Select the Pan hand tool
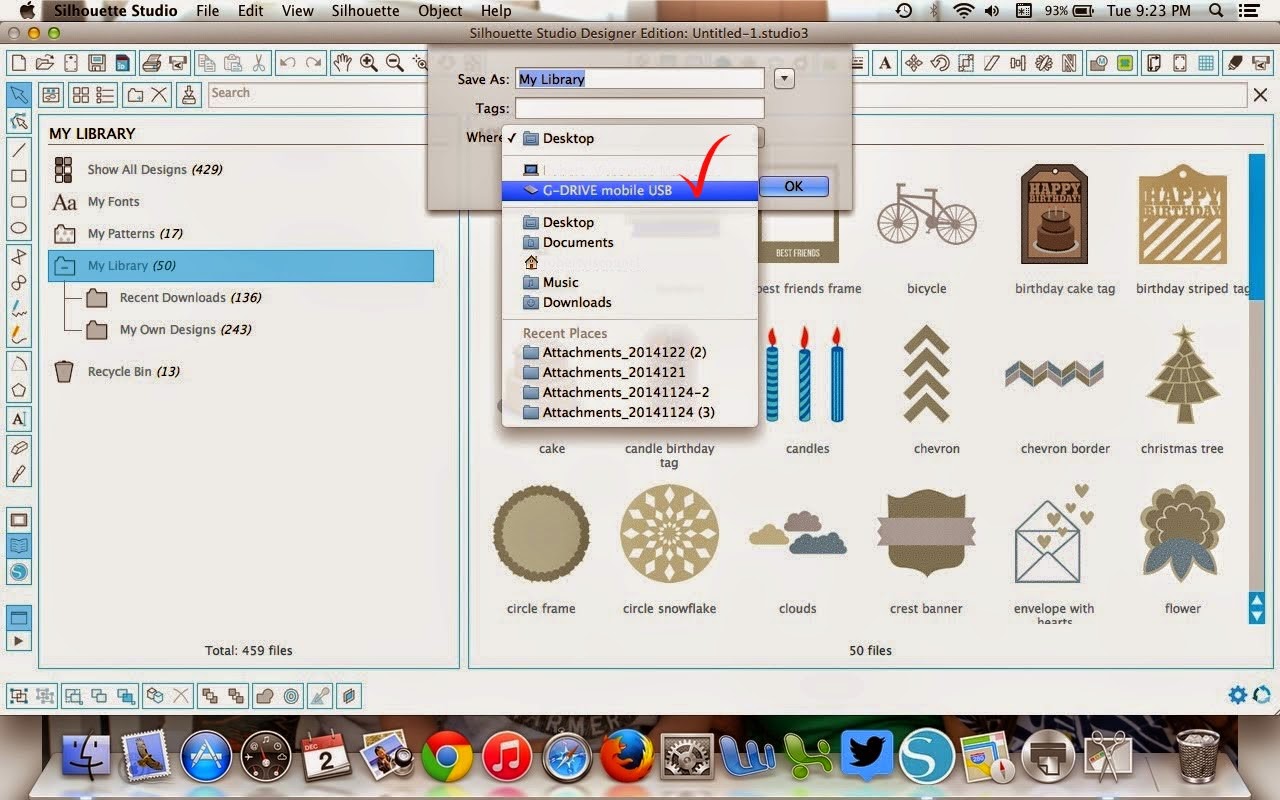The width and height of the screenshot is (1280, 800). 343,62
